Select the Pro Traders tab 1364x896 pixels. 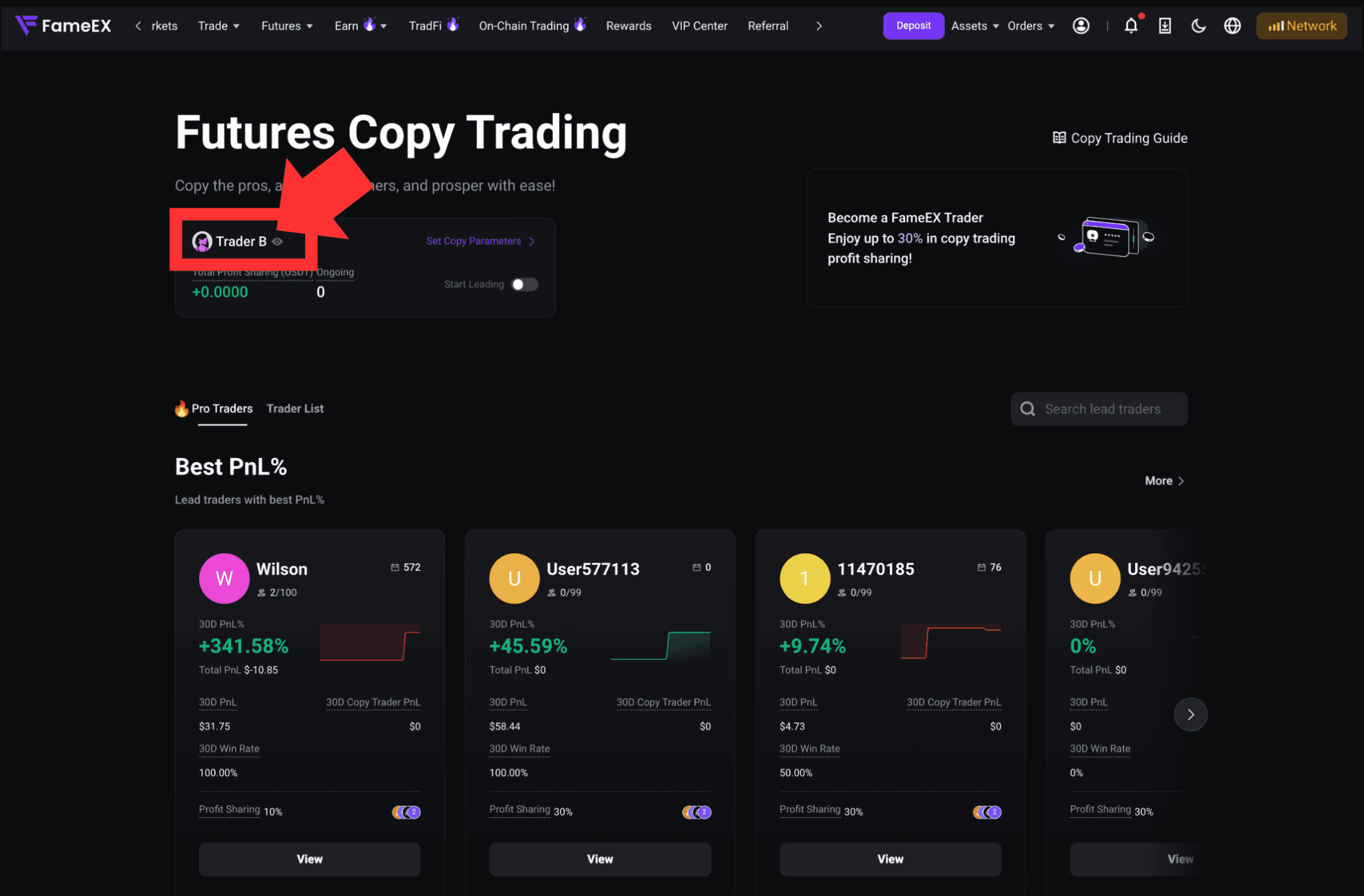[x=214, y=409]
